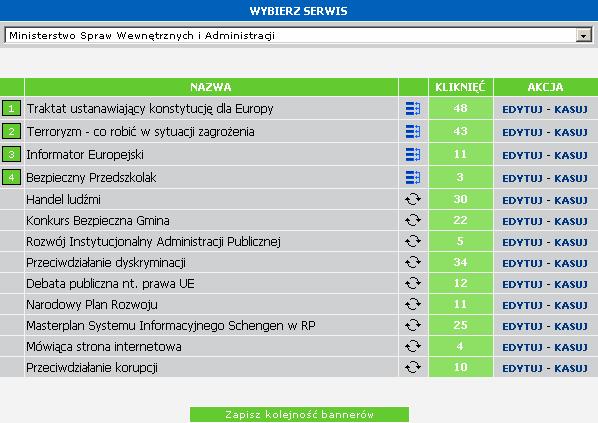Delete the Masterplan Systemu Schengen banner
This screenshot has height=423, width=598.
coord(571,326)
